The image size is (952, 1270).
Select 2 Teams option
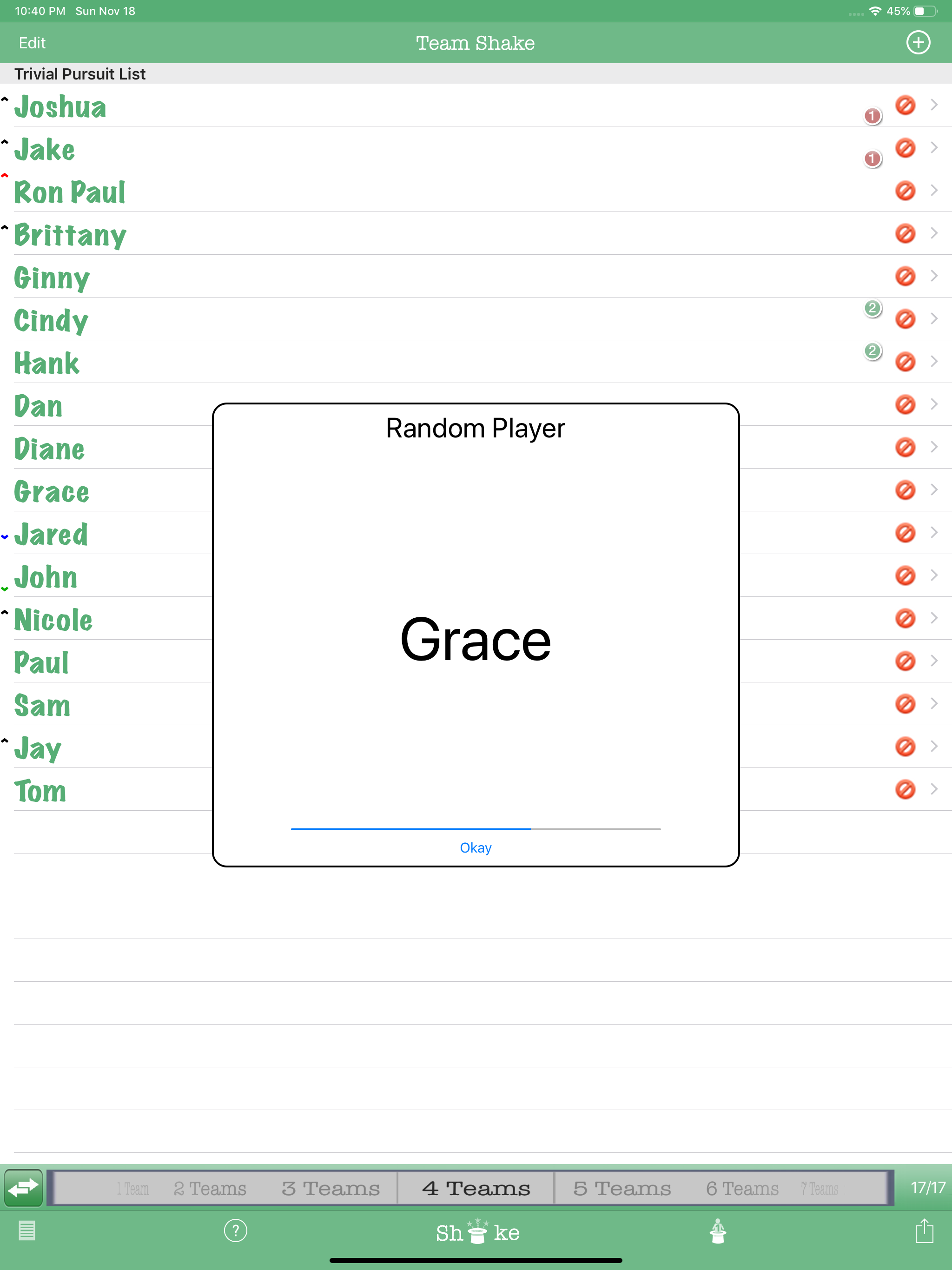coord(210,1188)
